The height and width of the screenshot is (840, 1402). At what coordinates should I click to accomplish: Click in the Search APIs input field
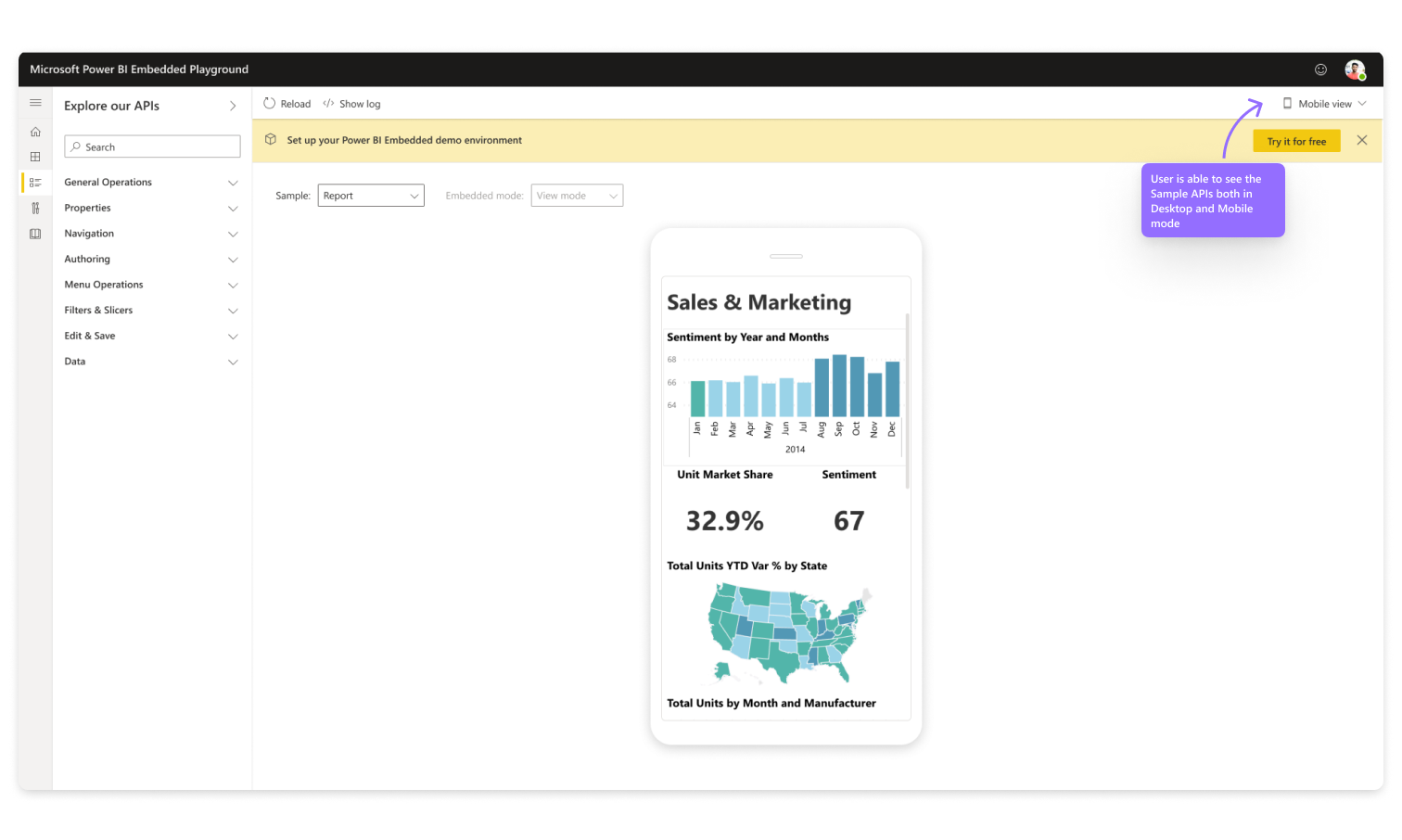pyautogui.click(x=152, y=146)
